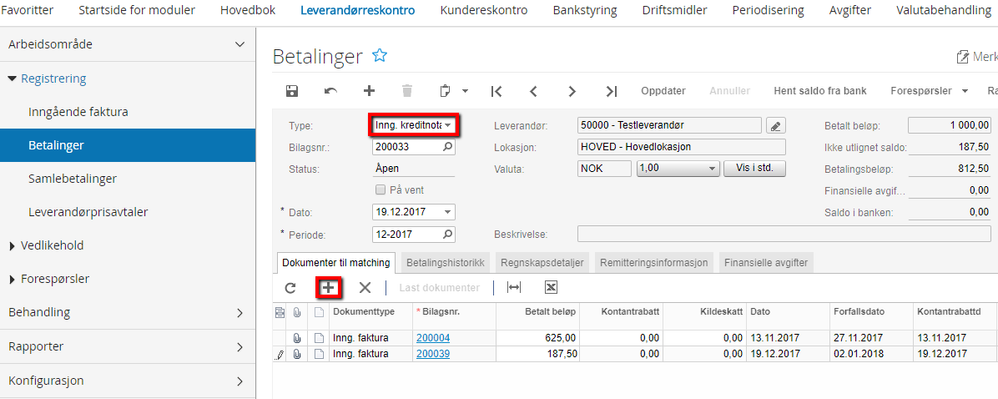
Task: Click note icon on row 200039
Action: click(319, 354)
